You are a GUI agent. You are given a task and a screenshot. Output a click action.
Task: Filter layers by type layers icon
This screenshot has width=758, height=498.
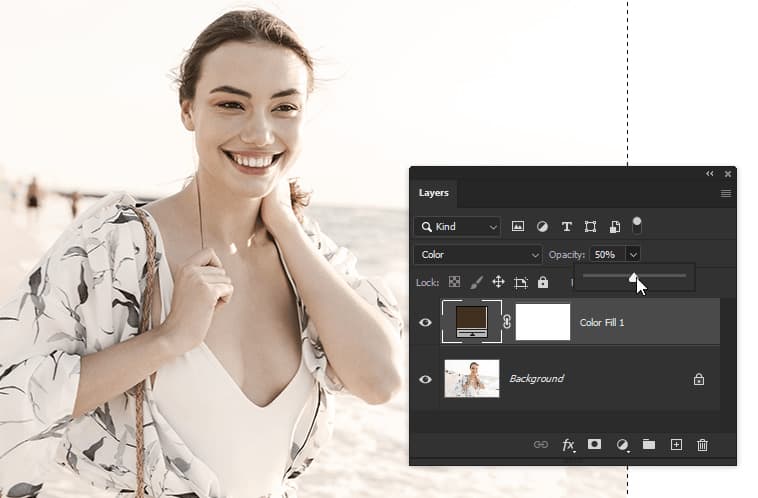tap(566, 227)
